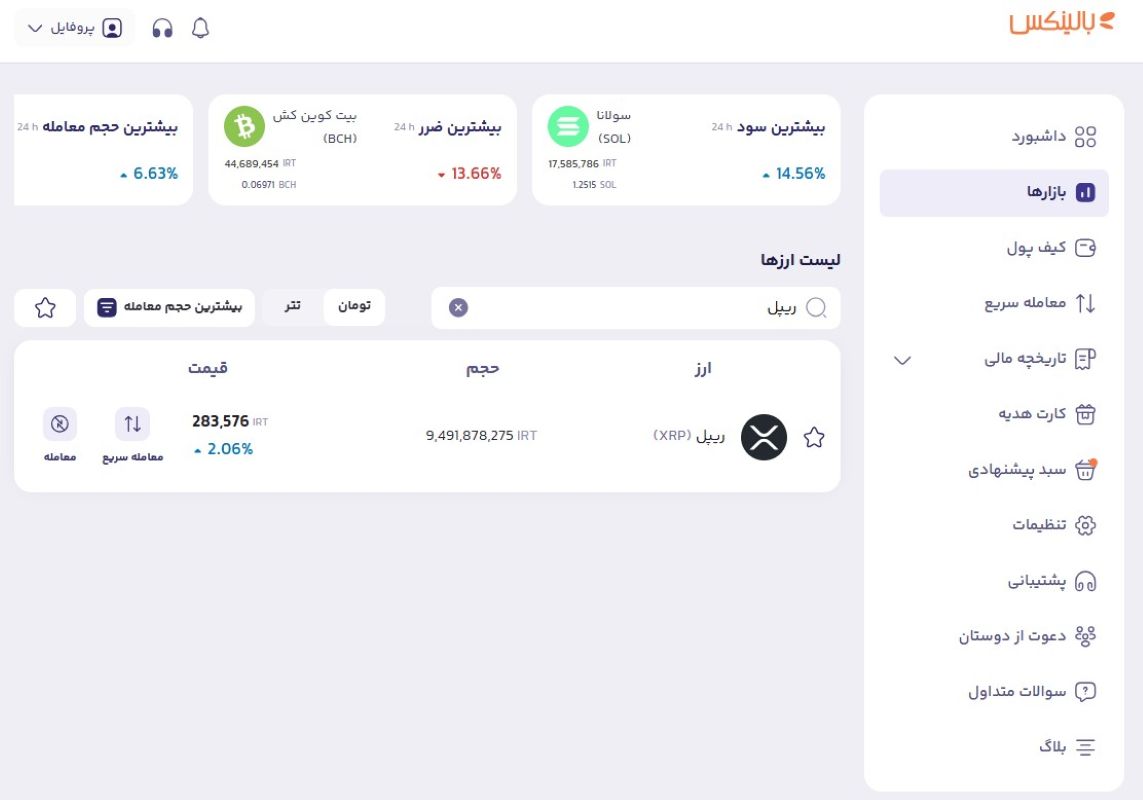Click the financial history receipt icon

coord(1085,359)
